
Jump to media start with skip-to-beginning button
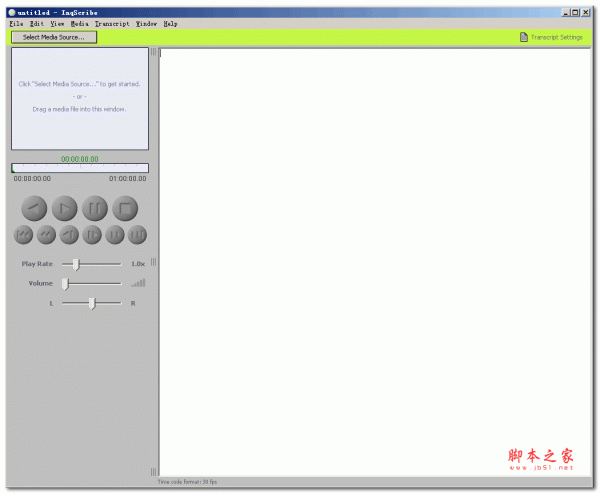point(23,235)
